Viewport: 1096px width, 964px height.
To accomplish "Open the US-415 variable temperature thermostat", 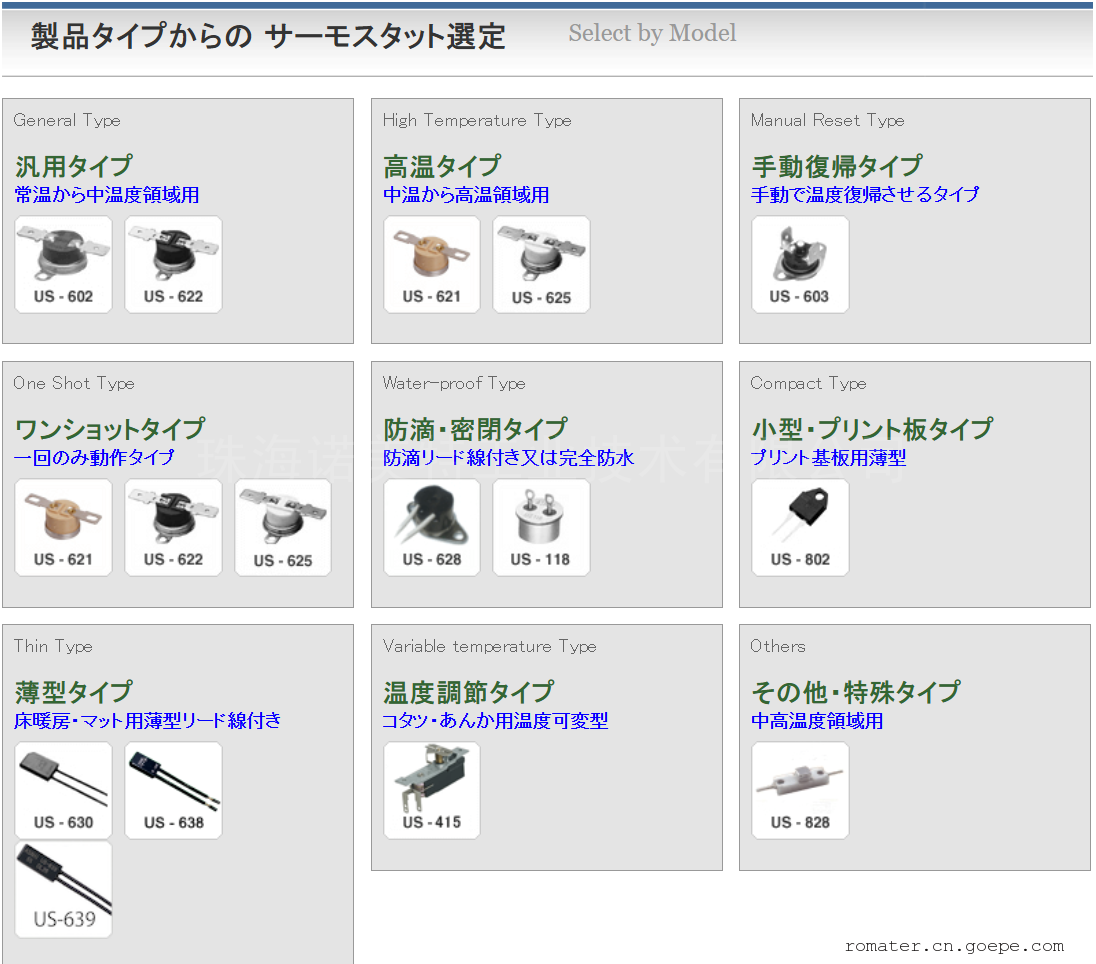I will (432, 790).
